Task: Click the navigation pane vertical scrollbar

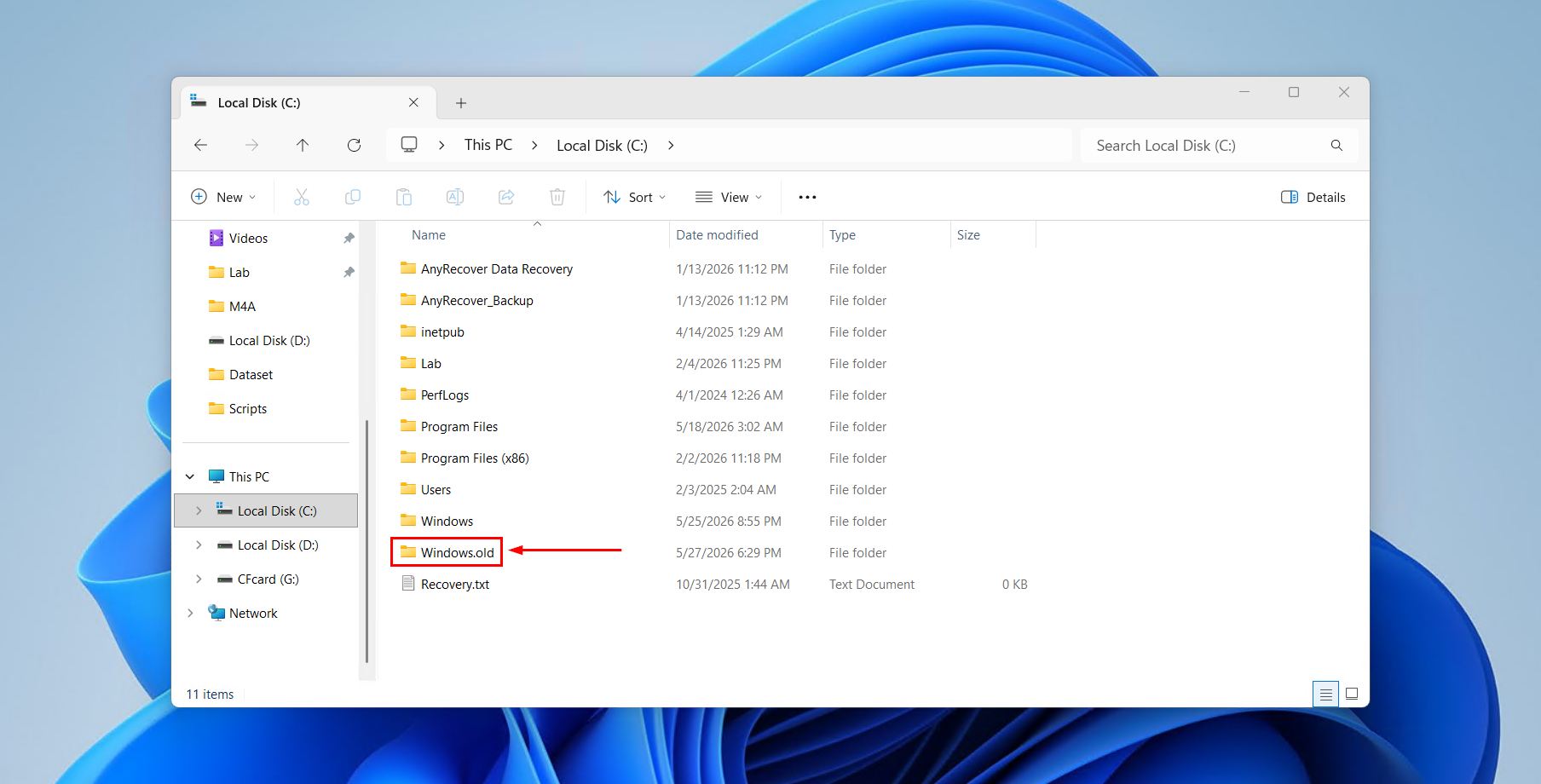Action: coord(366,541)
